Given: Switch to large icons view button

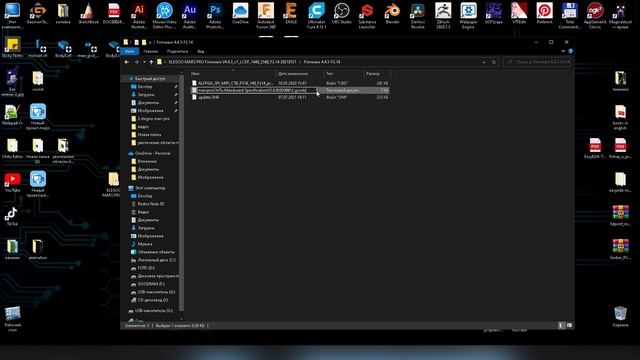Looking at the screenshot, I should click(x=569, y=325).
